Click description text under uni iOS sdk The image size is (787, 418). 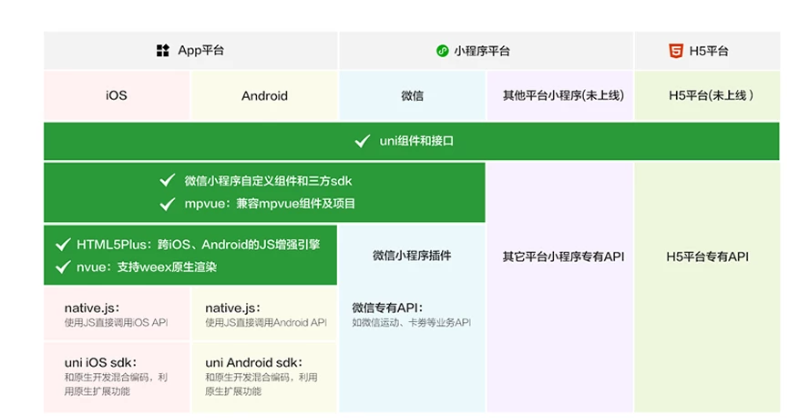coord(116,384)
